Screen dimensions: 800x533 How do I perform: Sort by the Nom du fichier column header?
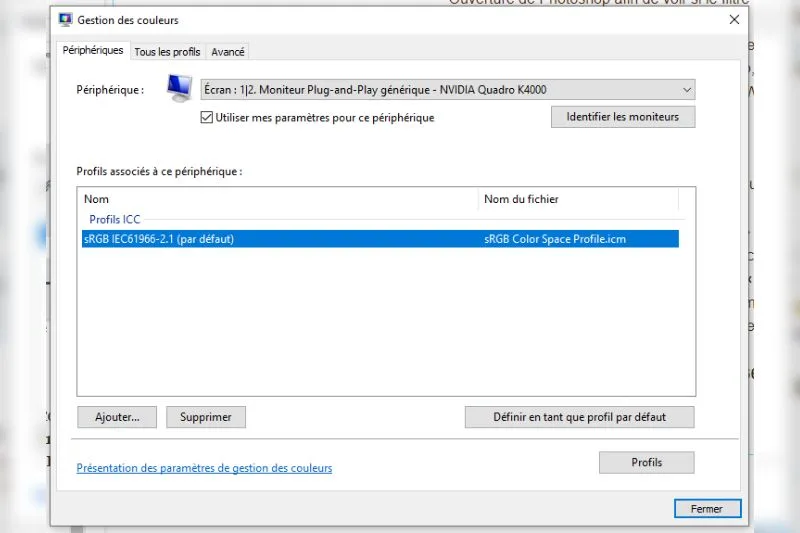coord(578,199)
